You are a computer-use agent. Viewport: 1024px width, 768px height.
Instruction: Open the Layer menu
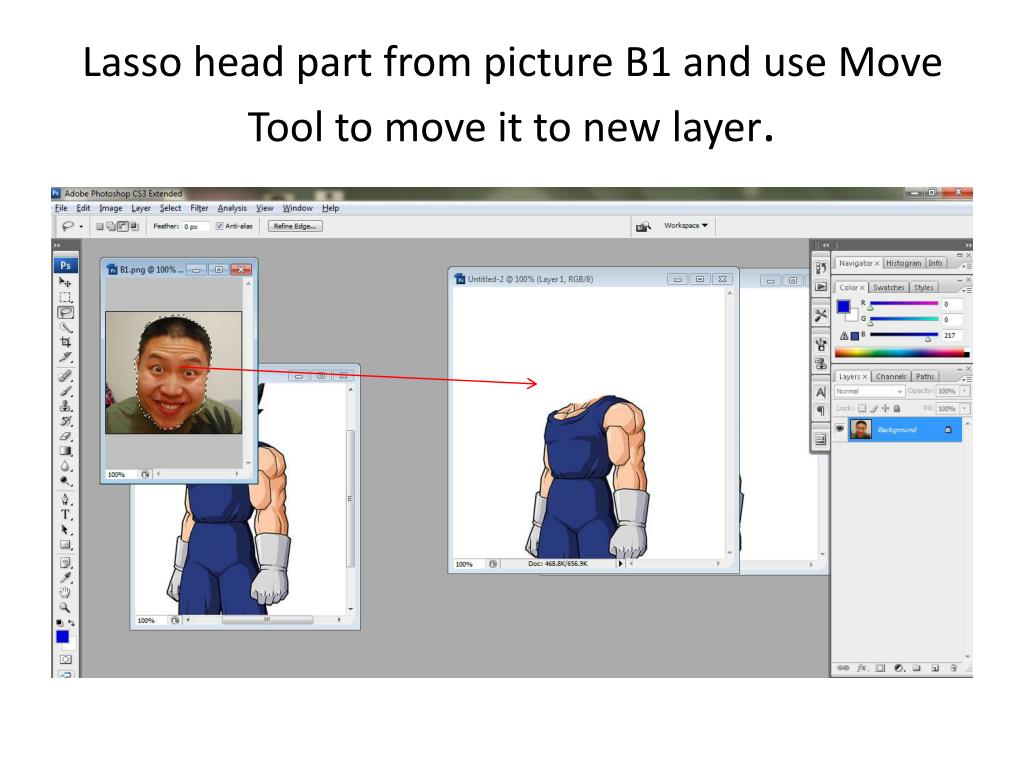click(x=140, y=208)
